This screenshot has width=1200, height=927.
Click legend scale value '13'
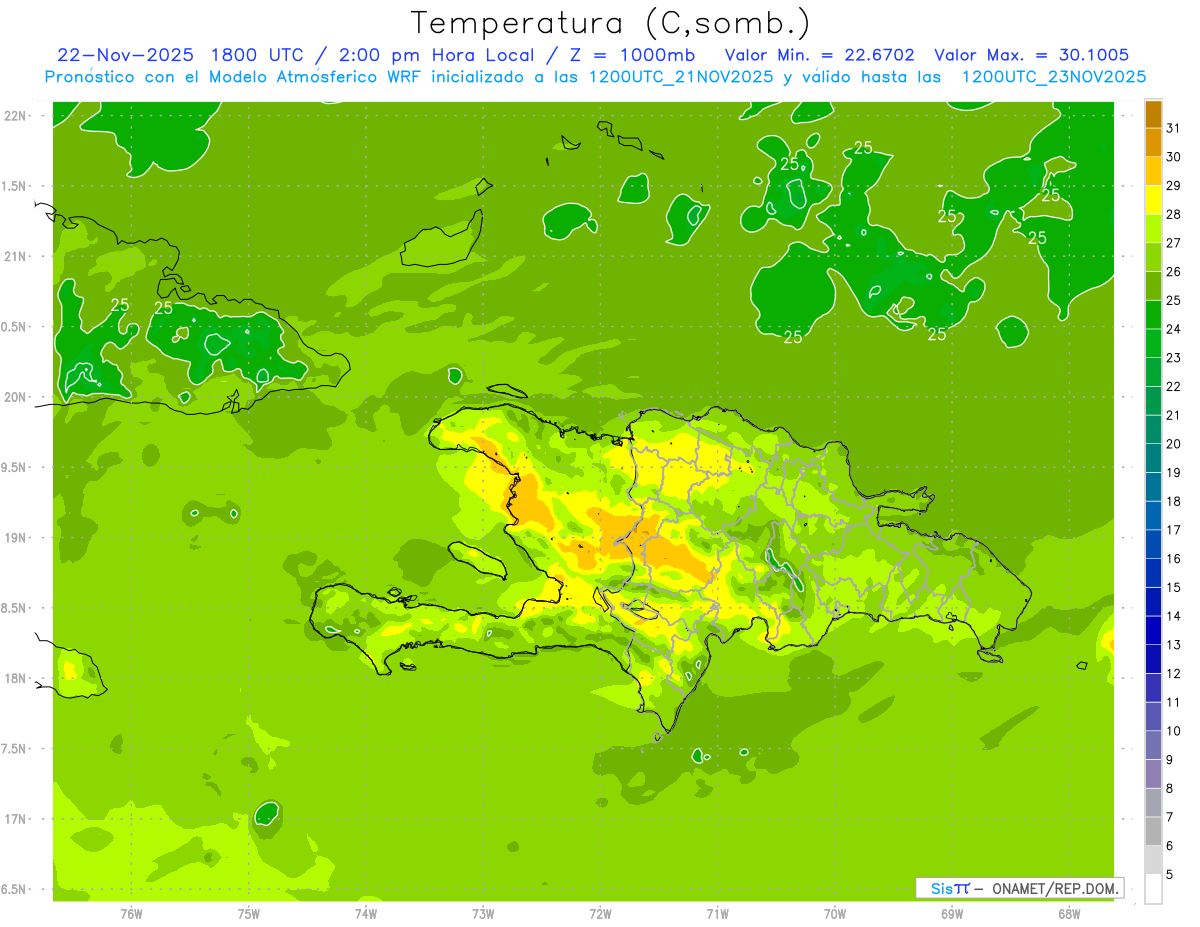(x=1173, y=645)
